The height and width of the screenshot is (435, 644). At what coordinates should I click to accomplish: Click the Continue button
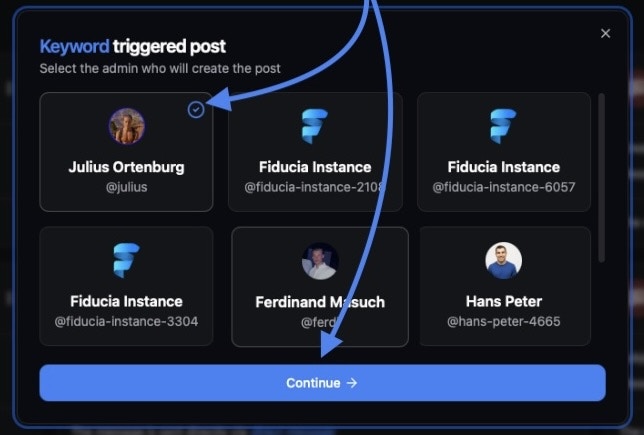pyautogui.click(x=322, y=383)
